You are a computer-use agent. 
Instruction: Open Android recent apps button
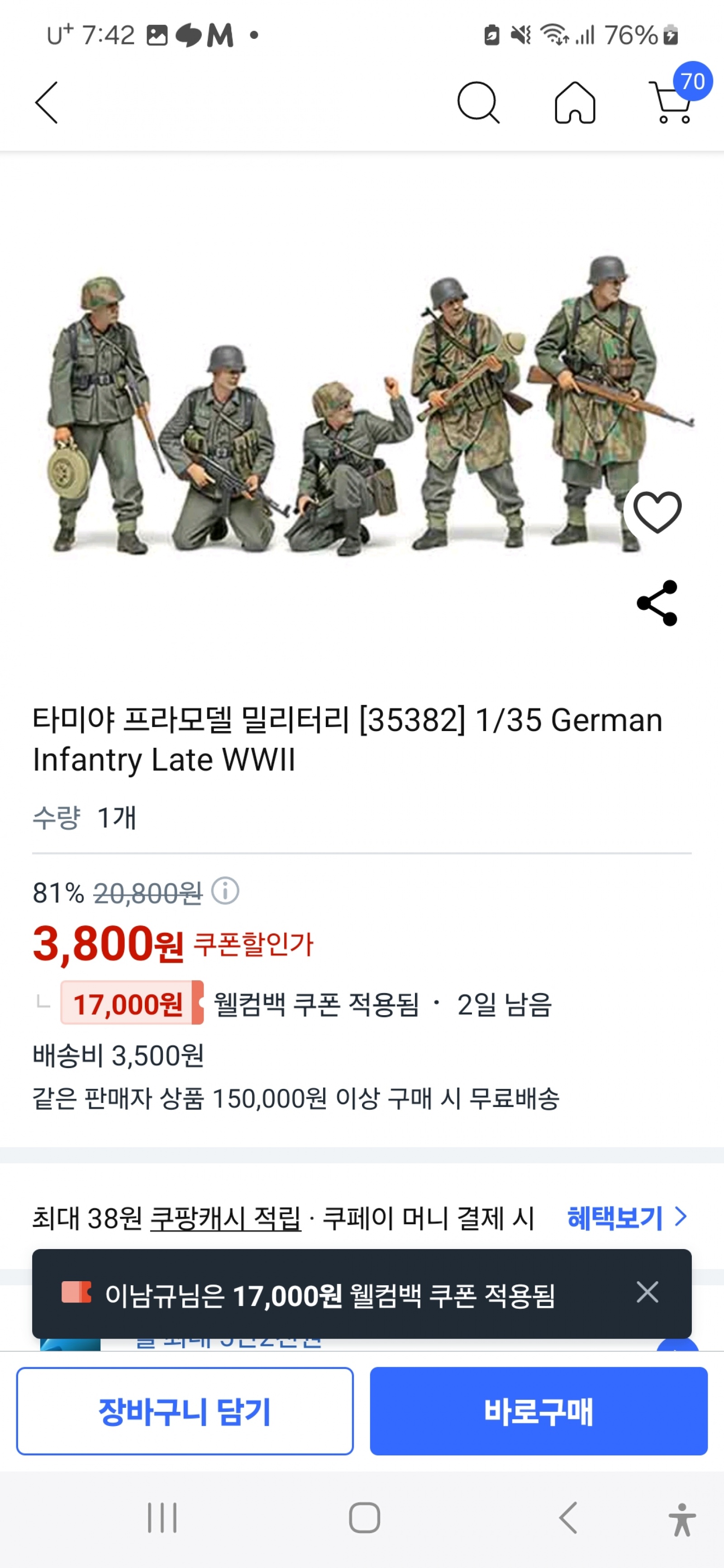(162, 1517)
